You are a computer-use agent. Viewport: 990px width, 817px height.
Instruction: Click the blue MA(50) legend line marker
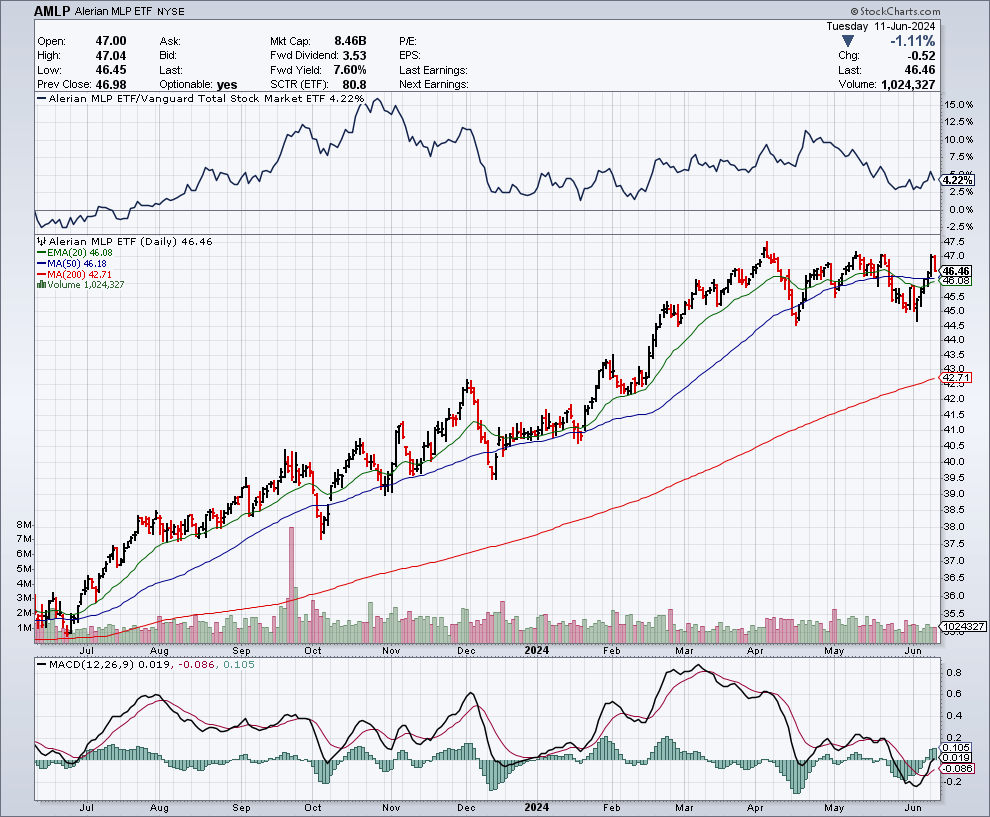pos(42,263)
